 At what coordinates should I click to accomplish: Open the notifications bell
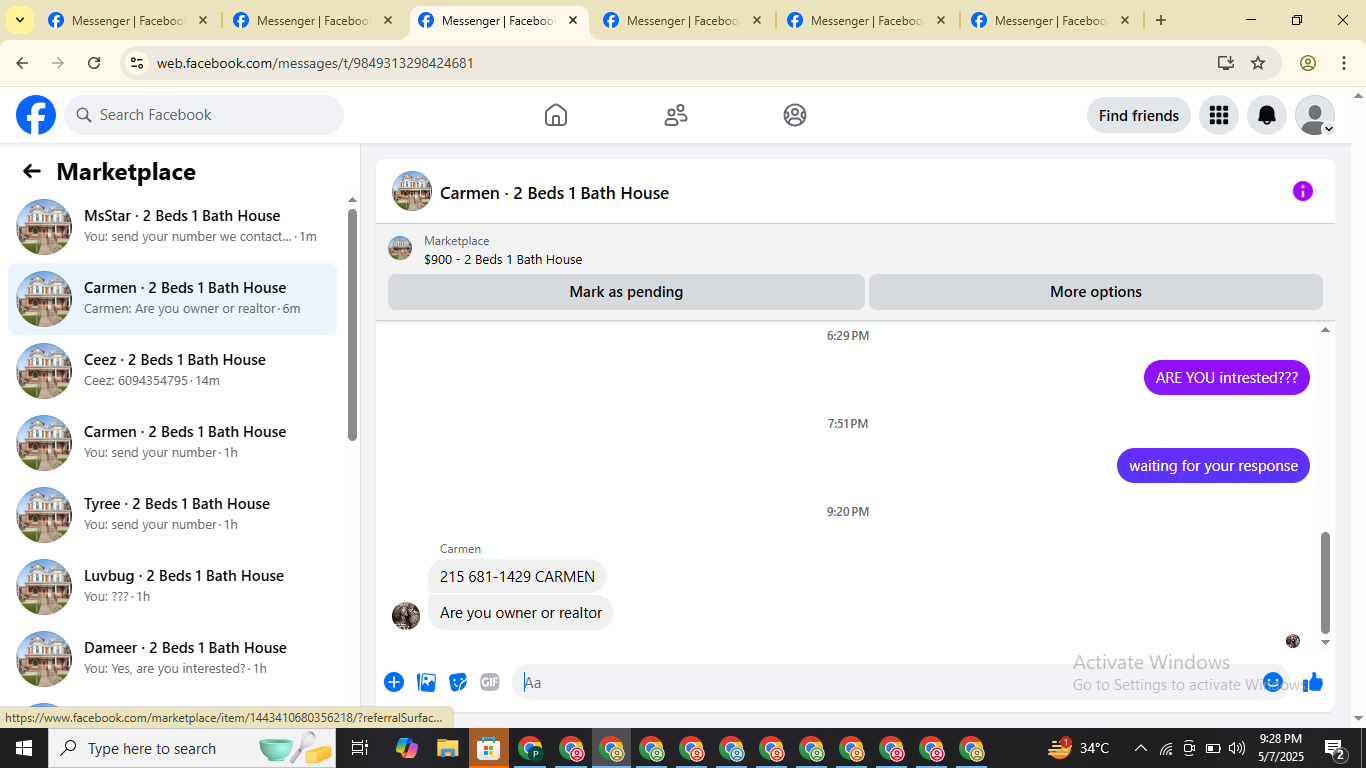(x=1267, y=115)
